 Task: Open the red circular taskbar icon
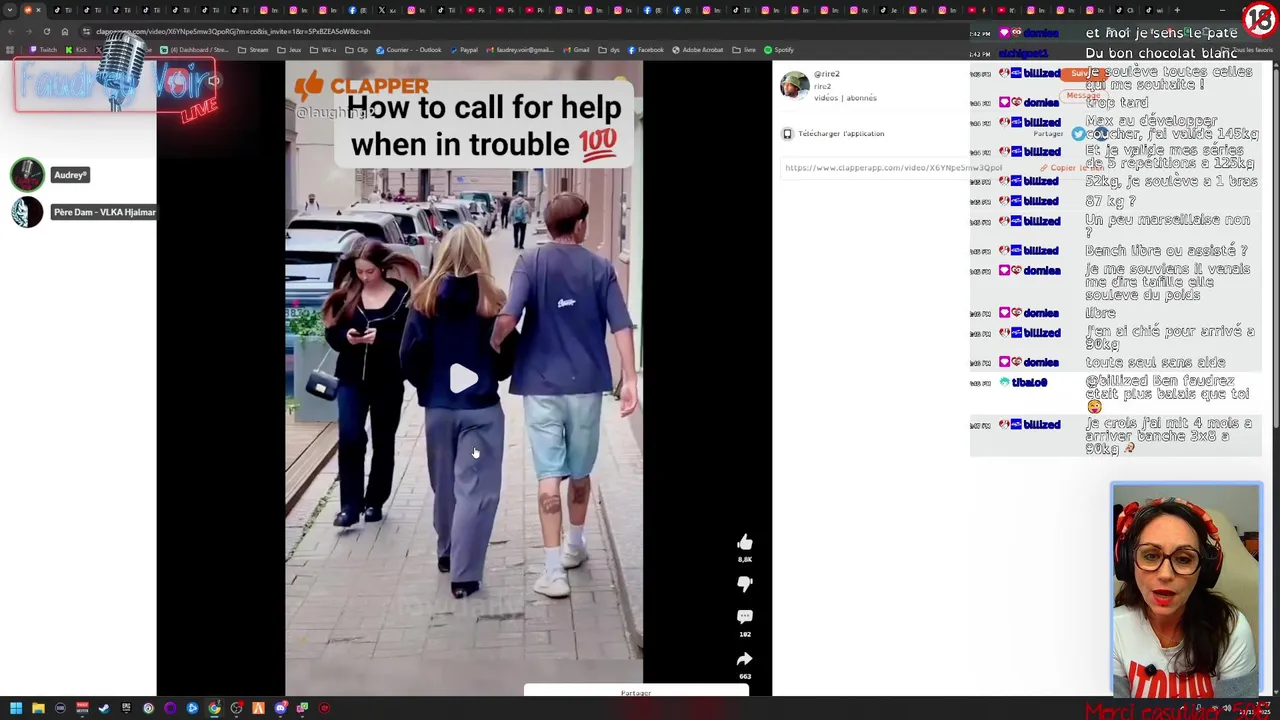(325, 708)
